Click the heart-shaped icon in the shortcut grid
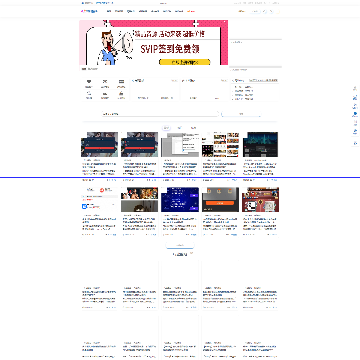 [x=89, y=81]
